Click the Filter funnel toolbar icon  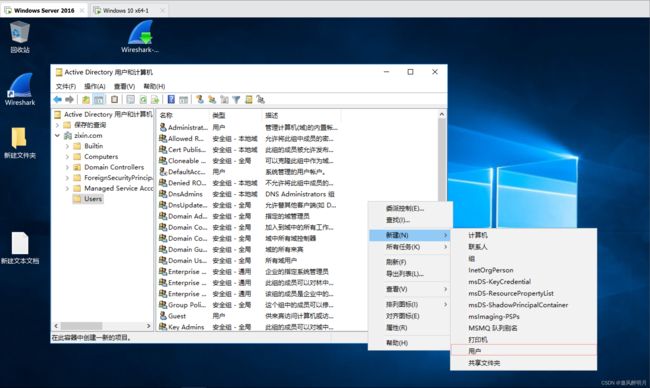coord(236,99)
